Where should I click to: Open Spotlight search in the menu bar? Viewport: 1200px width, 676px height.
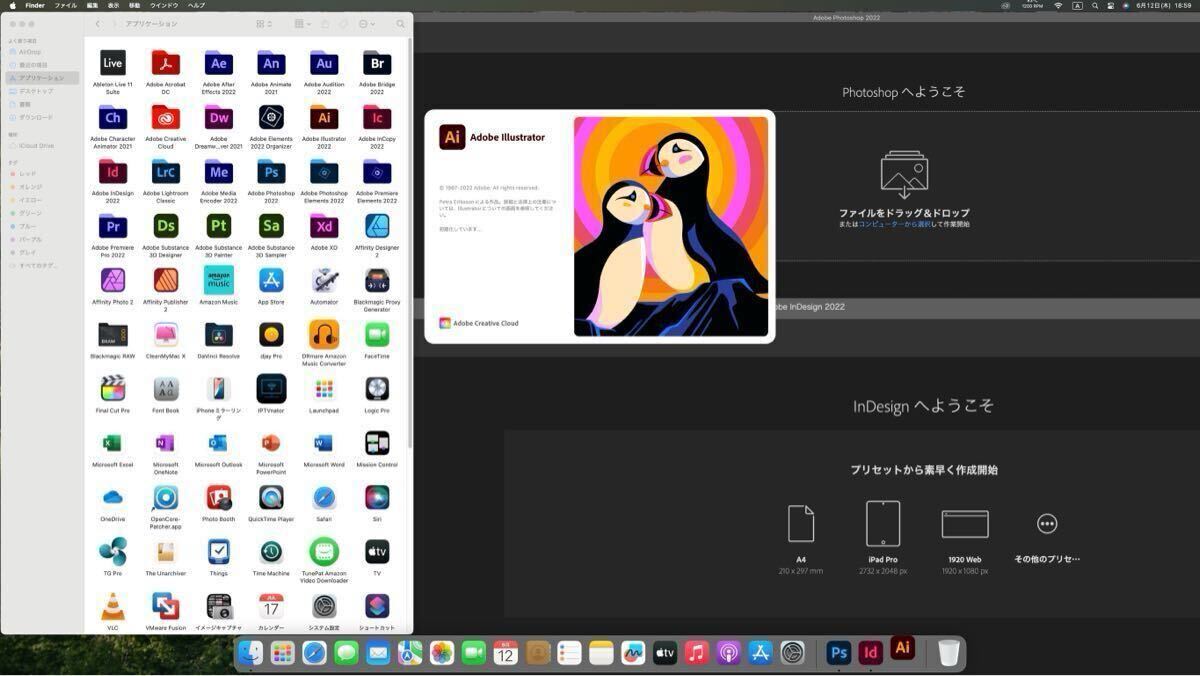(x=1096, y=5)
